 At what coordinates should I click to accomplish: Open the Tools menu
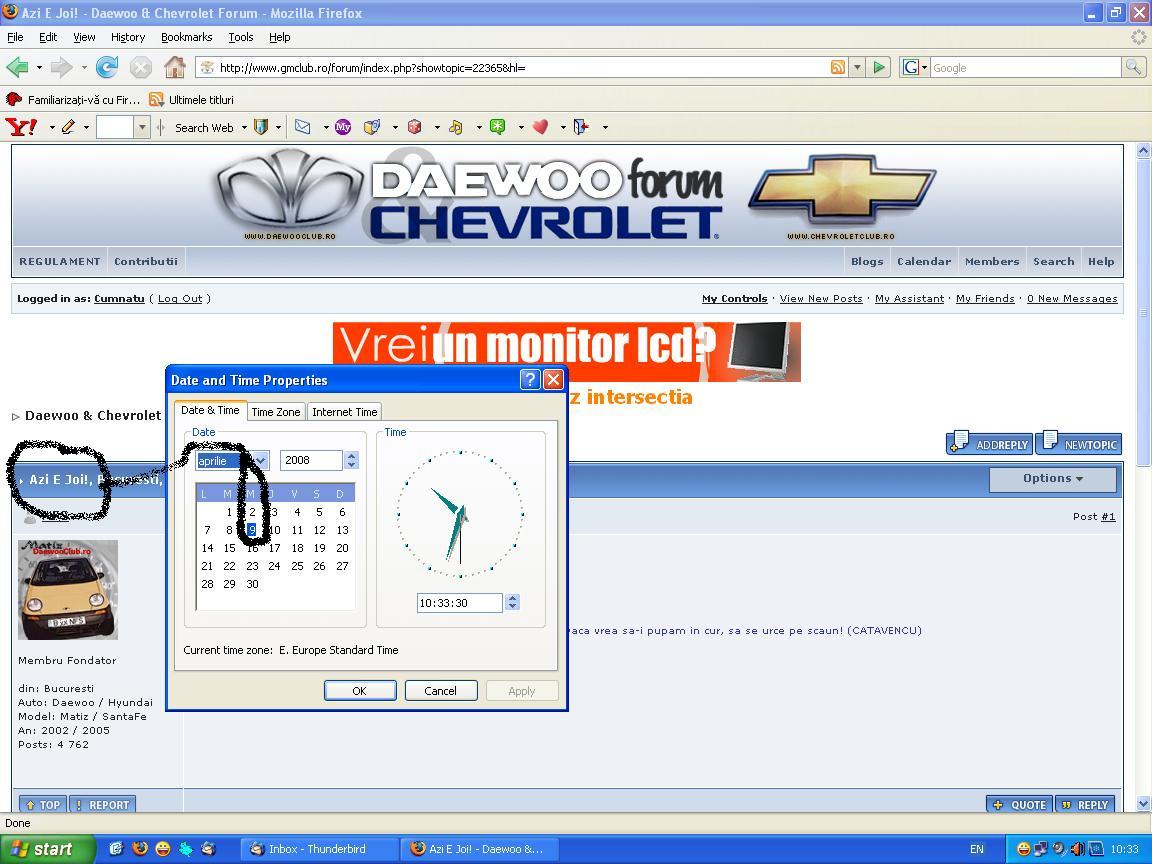241,37
